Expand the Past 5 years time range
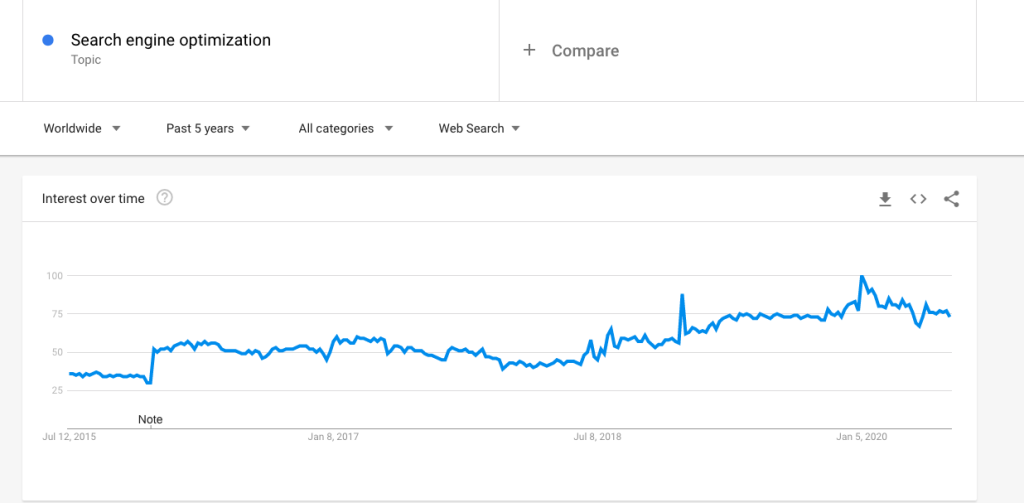This screenshot has height=503, width=1024. click(208, 129)
